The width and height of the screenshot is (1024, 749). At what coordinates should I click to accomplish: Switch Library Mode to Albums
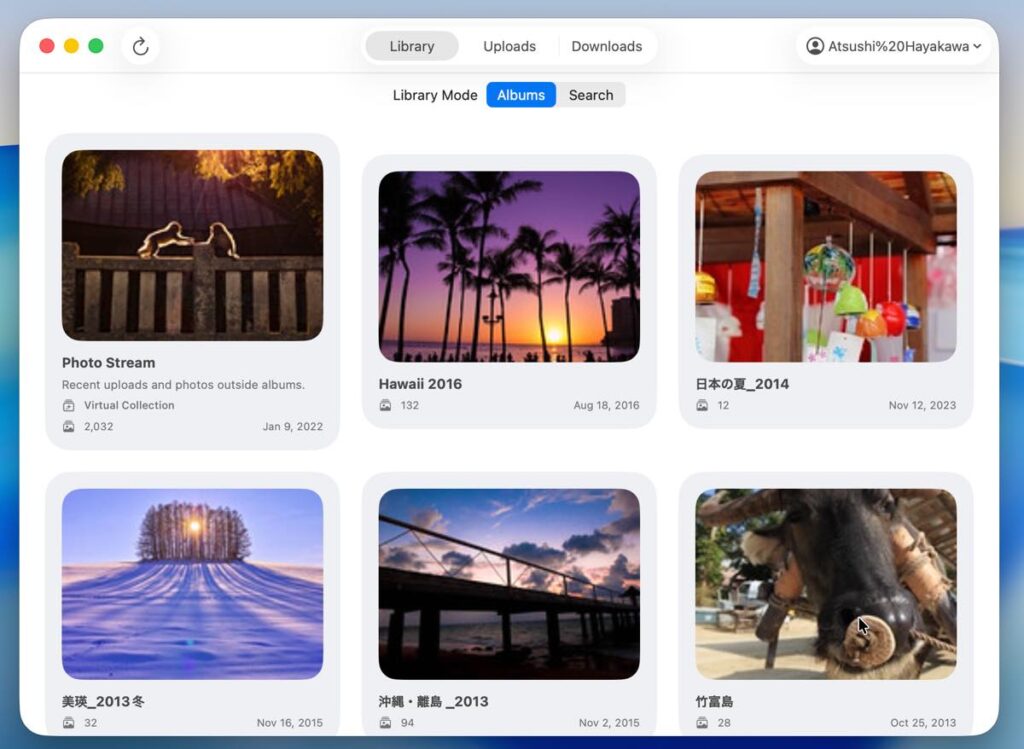(x=521, y=95)
